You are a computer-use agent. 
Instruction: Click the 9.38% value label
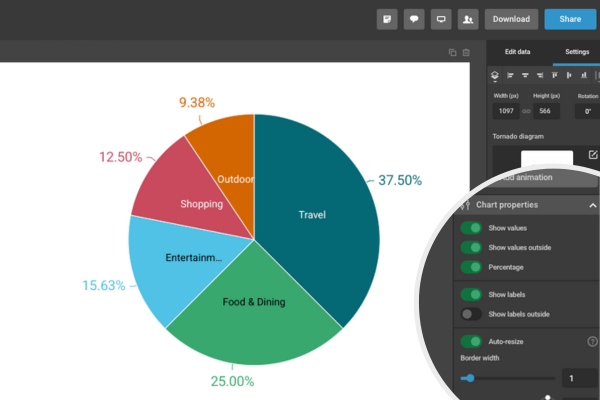click(x=197, y=103)
